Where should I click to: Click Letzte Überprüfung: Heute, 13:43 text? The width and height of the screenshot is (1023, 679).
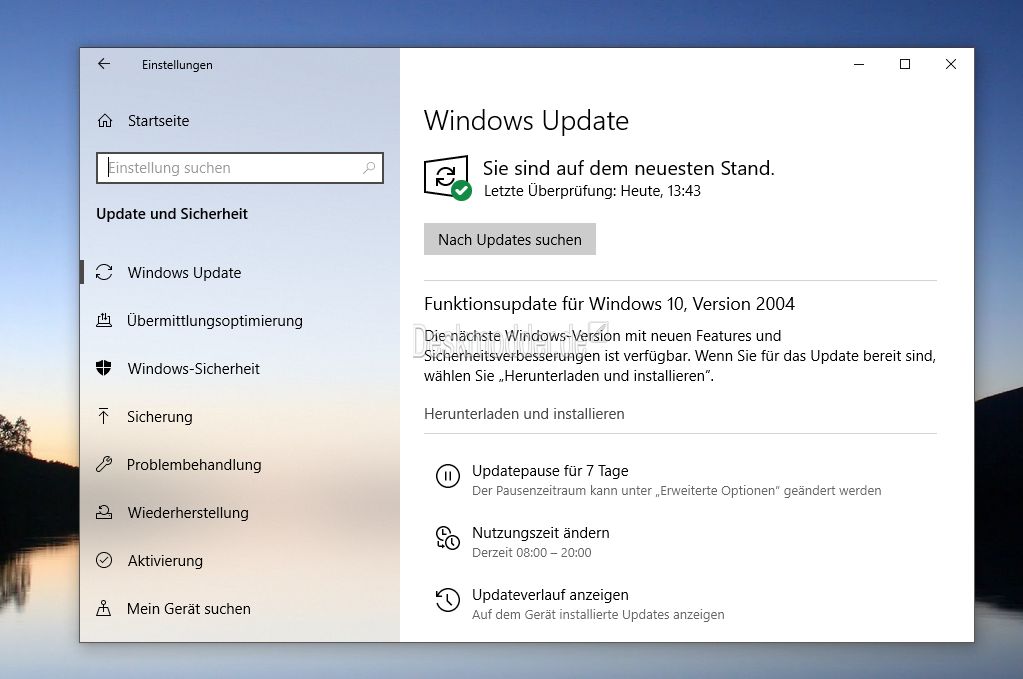[592, 191]
